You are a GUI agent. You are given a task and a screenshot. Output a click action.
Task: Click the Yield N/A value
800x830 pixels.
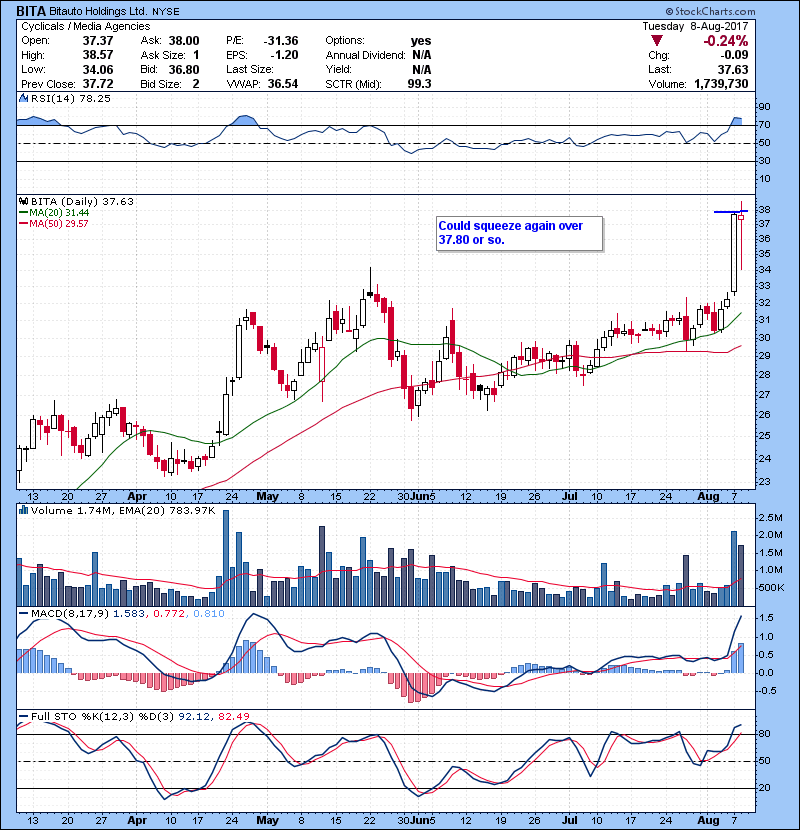(421, 69)
